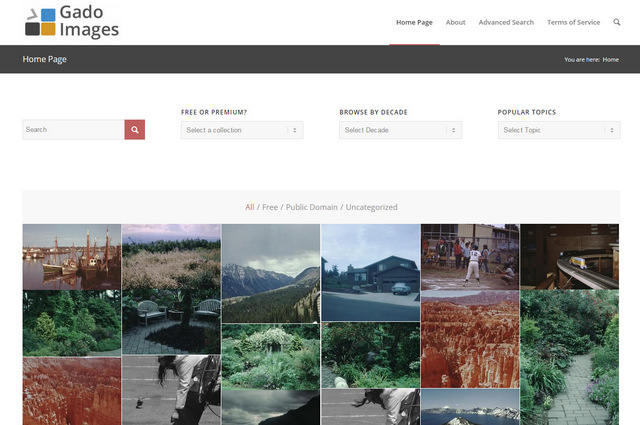Click the Gado Images logo

coord(72,22)
